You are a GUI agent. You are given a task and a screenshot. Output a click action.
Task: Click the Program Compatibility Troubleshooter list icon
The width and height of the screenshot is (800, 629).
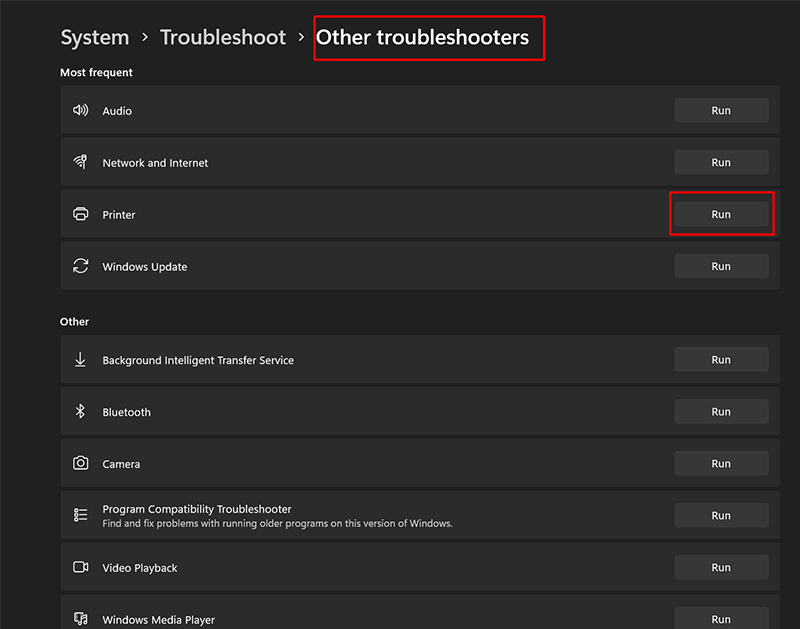(81, 516)
